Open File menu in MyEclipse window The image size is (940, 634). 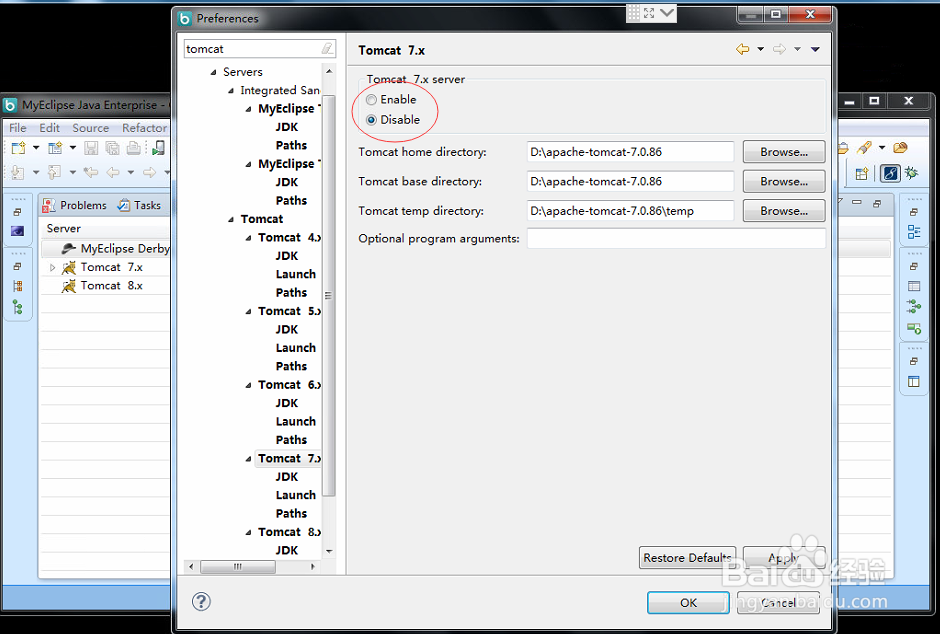[x=17, y=128]
